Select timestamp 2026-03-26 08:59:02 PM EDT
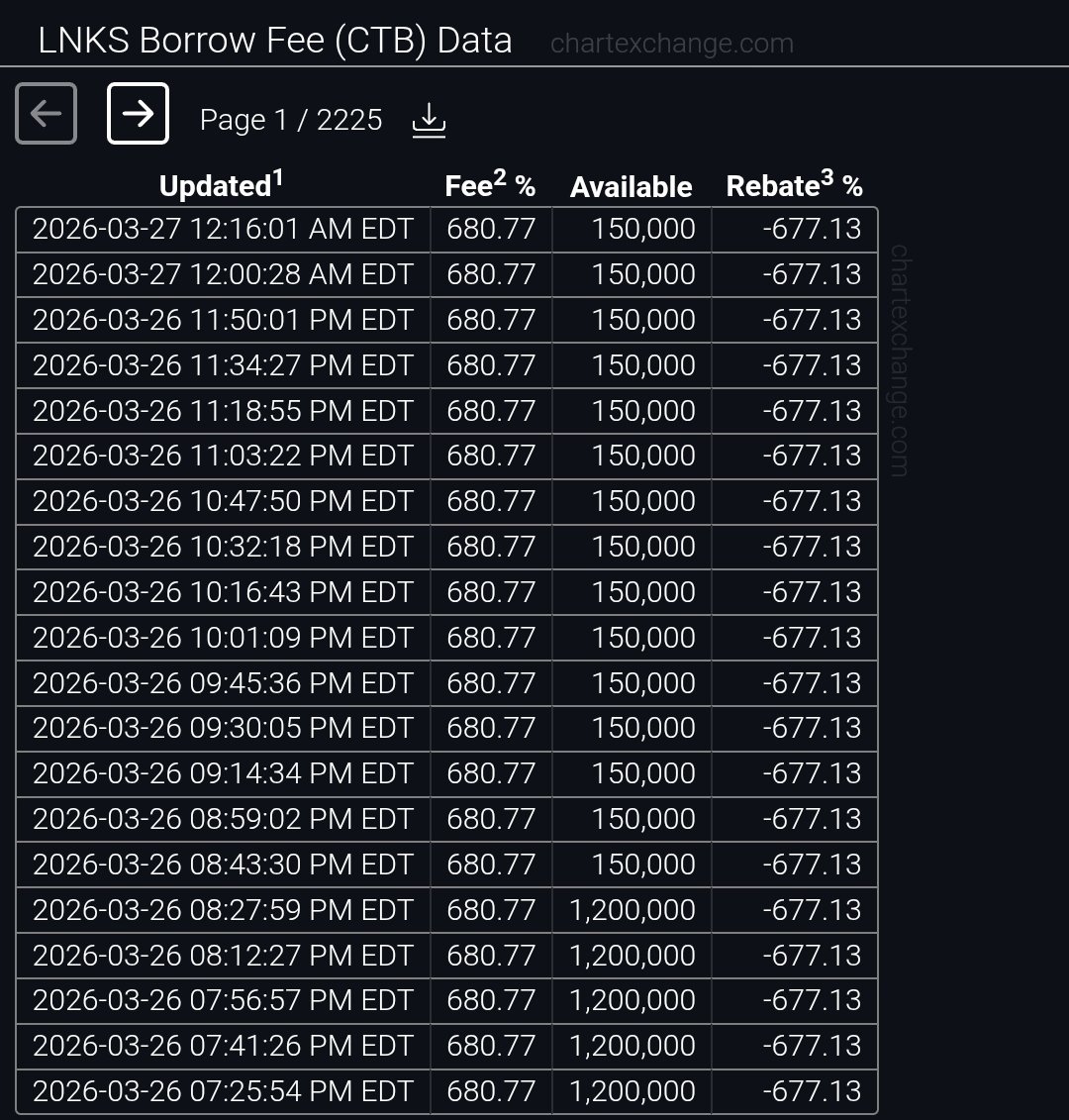 pos(223,819)
